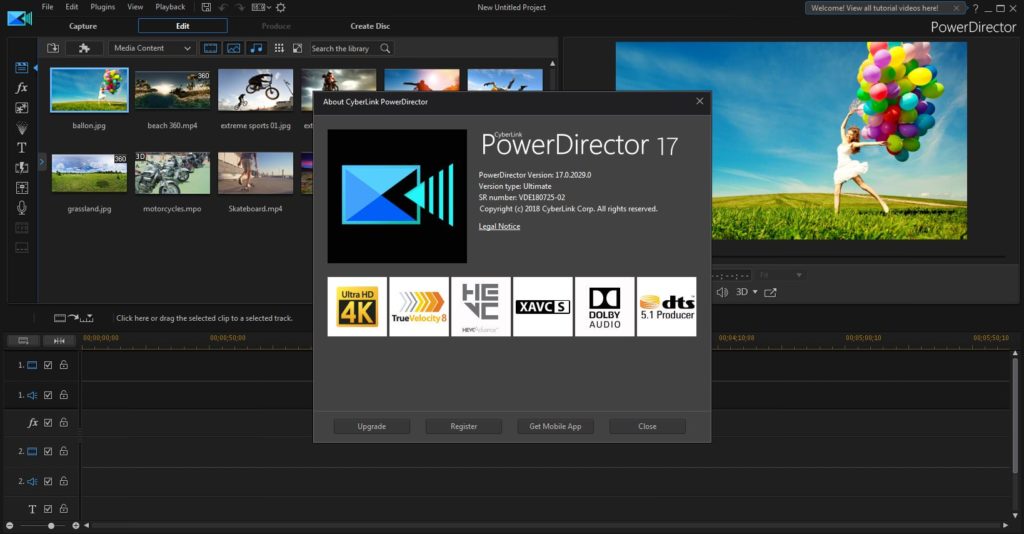Toggle the effect track enable checkbox
Image resolution: width=1024 pixels, height=534 pixels.
[48, 423]
